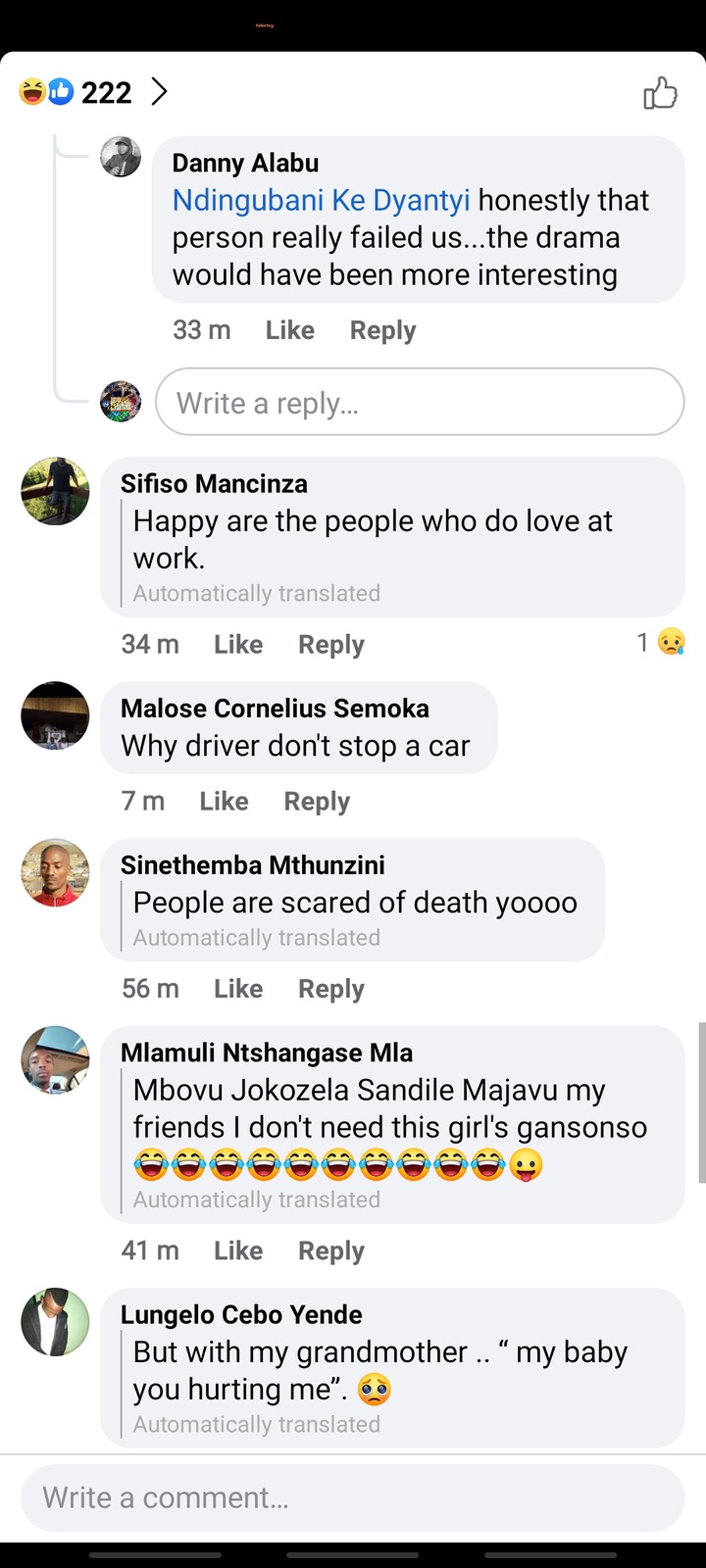Tap Sinethemba Mthunzini's avatar
The height and width of the screenshot is (1568, 706).
tap(55, 872)
